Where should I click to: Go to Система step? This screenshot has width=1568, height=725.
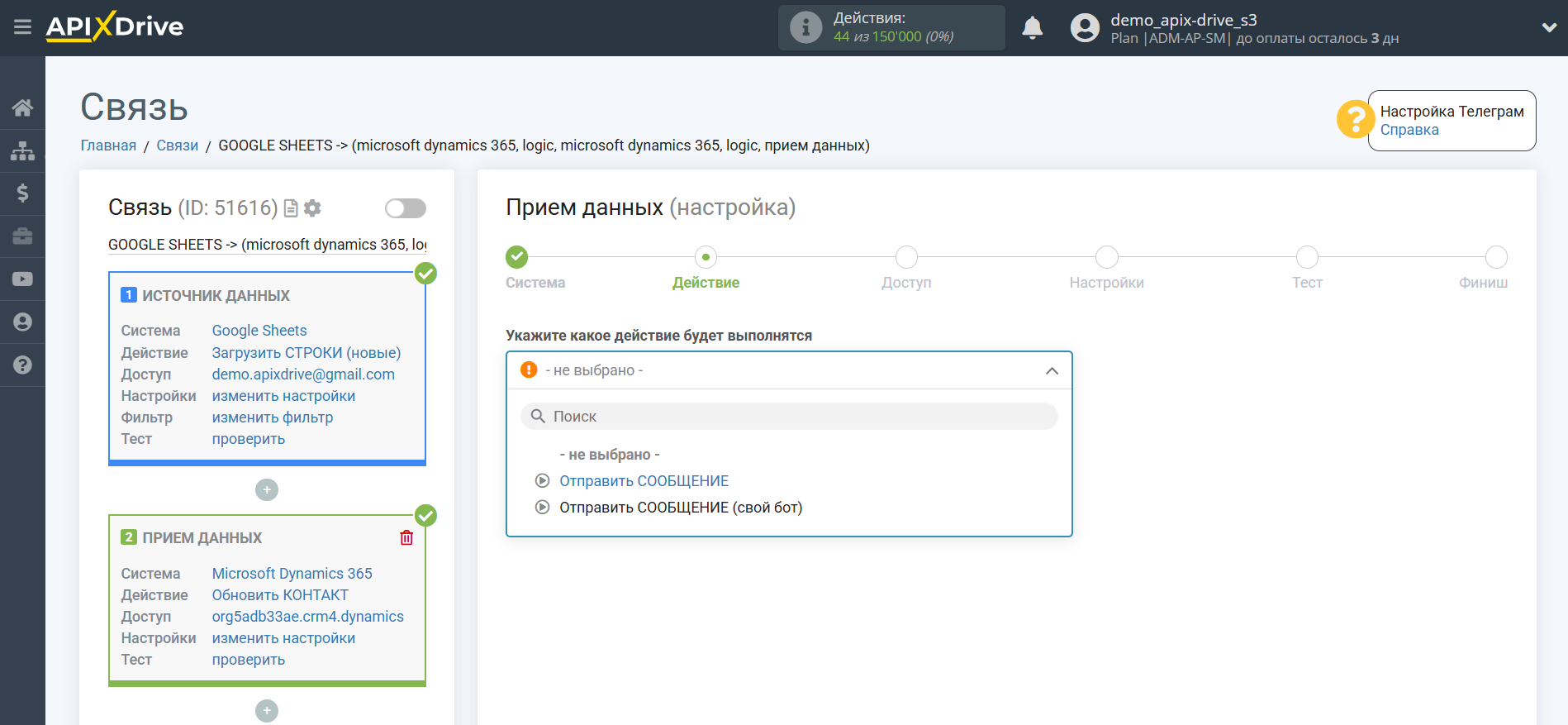pyautogui.click(x=517, y=257)
